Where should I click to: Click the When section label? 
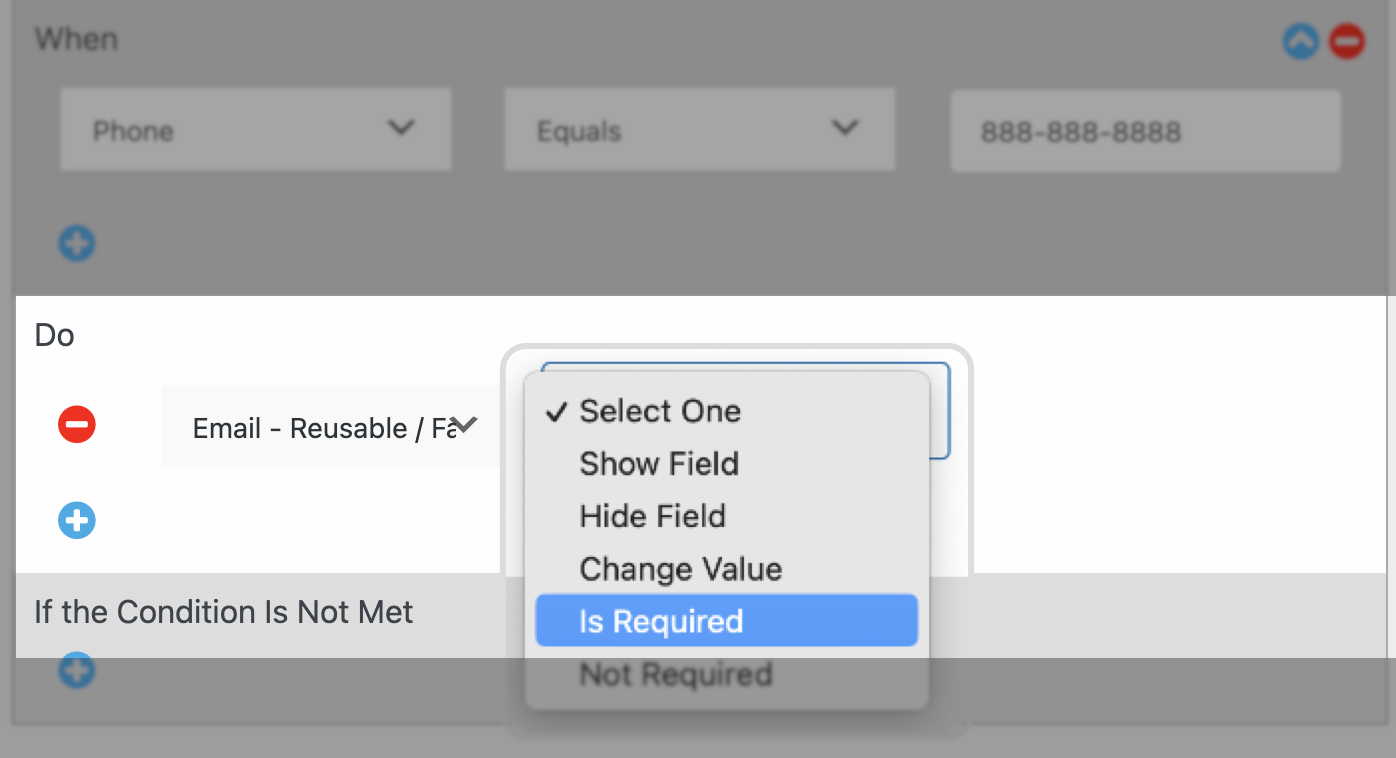(76, 40)
